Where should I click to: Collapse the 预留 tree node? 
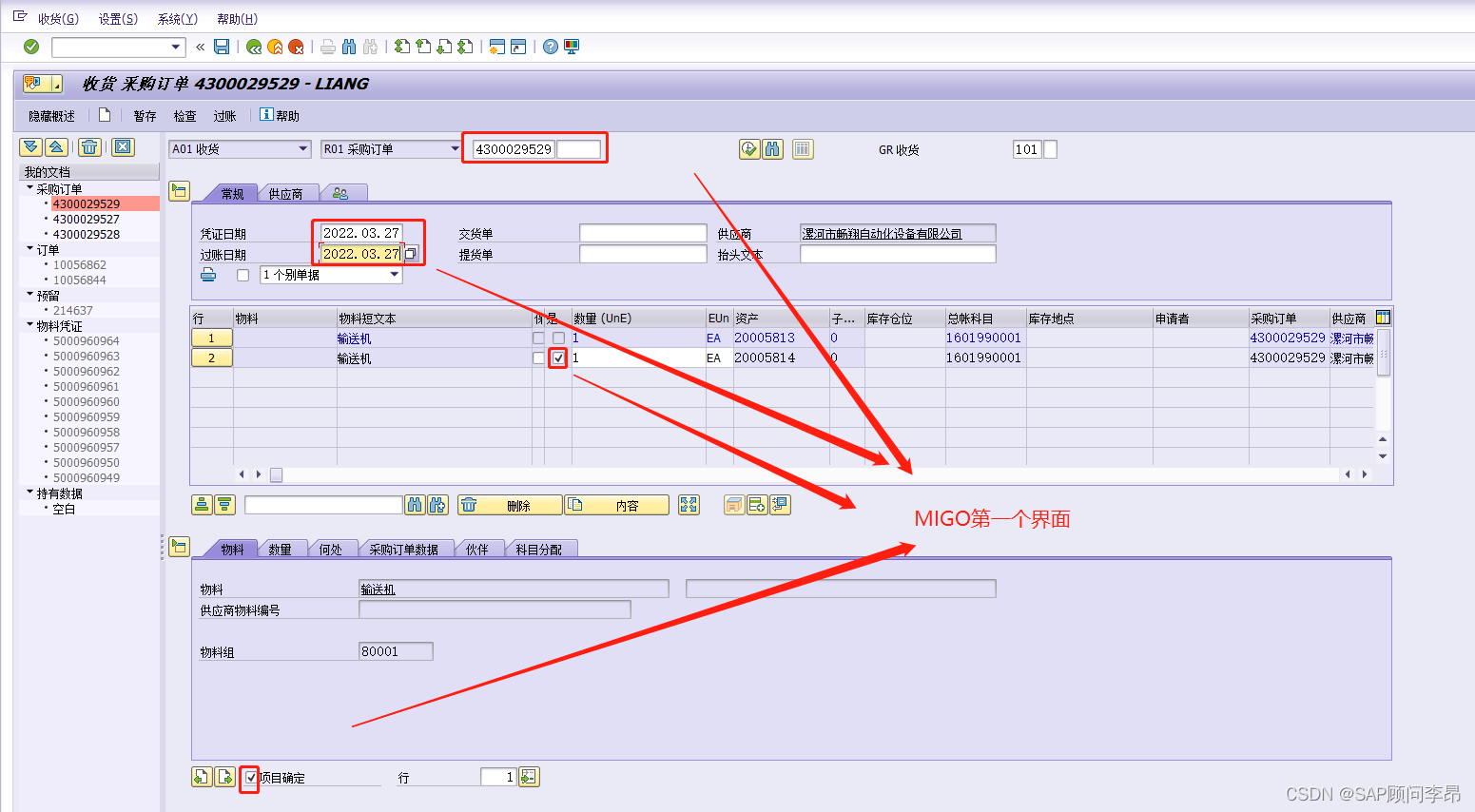[29, 295]
